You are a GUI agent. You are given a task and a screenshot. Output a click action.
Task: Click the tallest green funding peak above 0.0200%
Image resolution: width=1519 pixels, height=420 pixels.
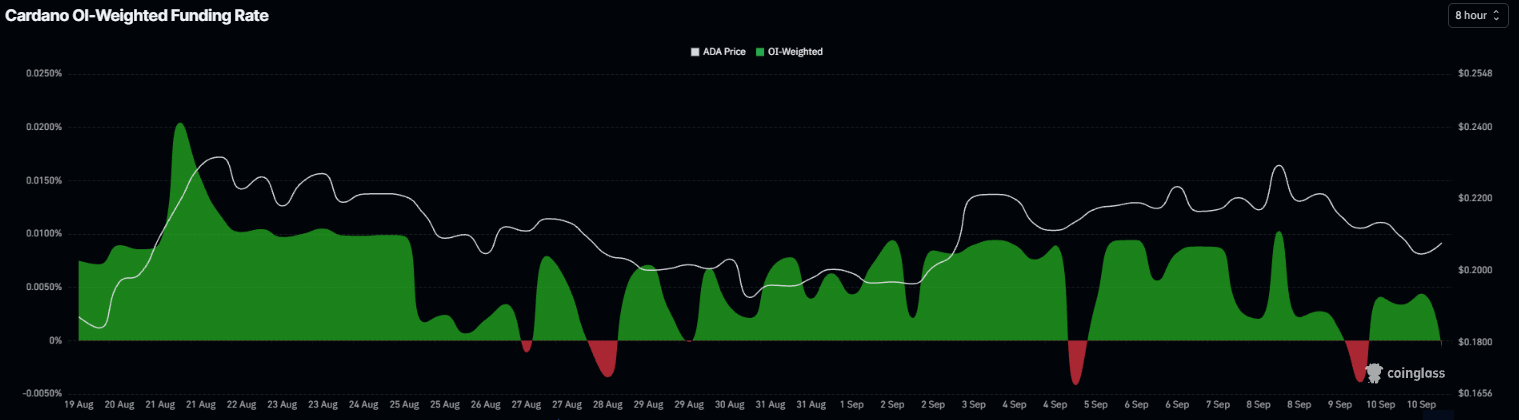point(180,130)
